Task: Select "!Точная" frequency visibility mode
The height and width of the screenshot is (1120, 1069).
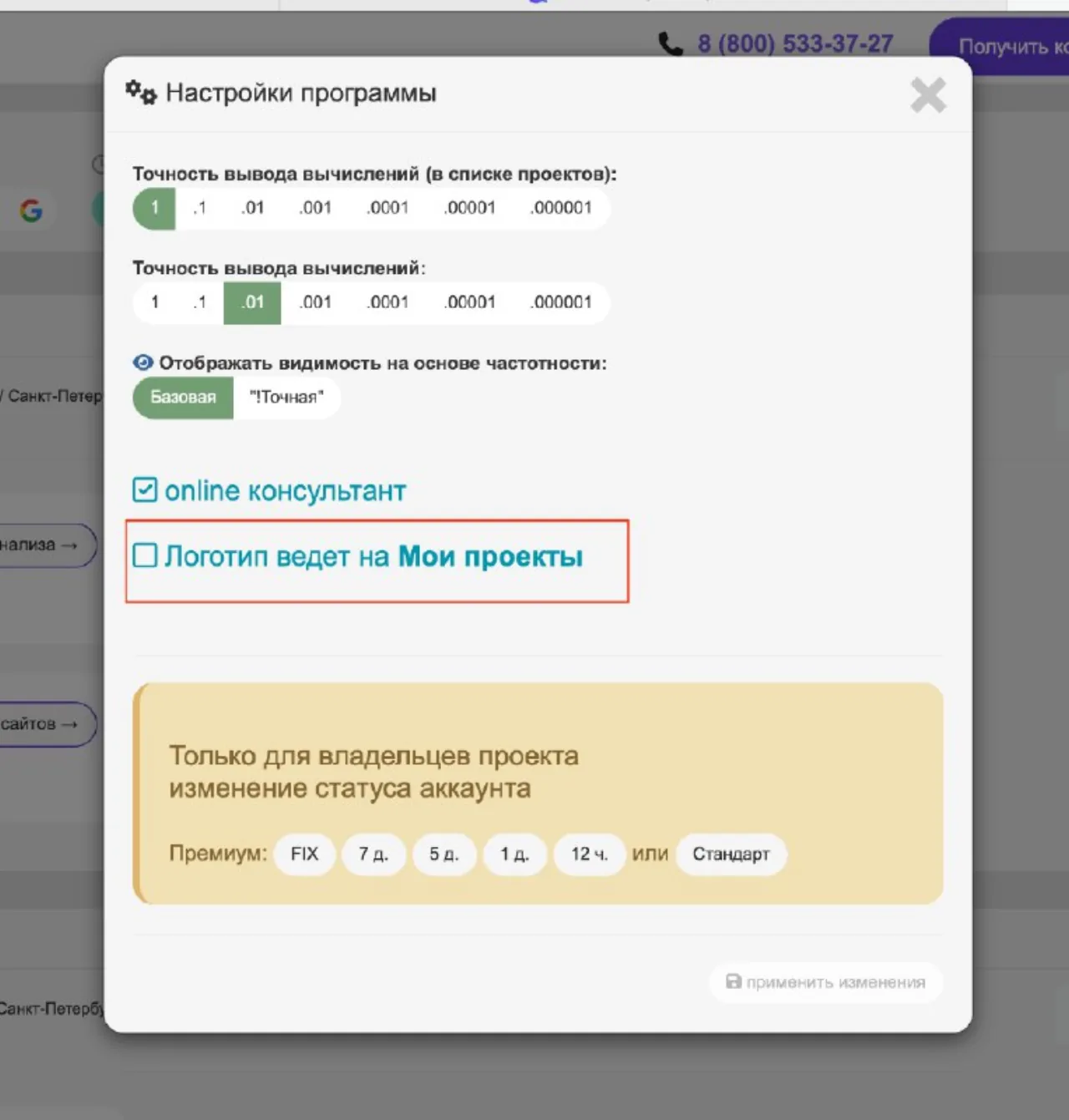Action: pos(286,398)
